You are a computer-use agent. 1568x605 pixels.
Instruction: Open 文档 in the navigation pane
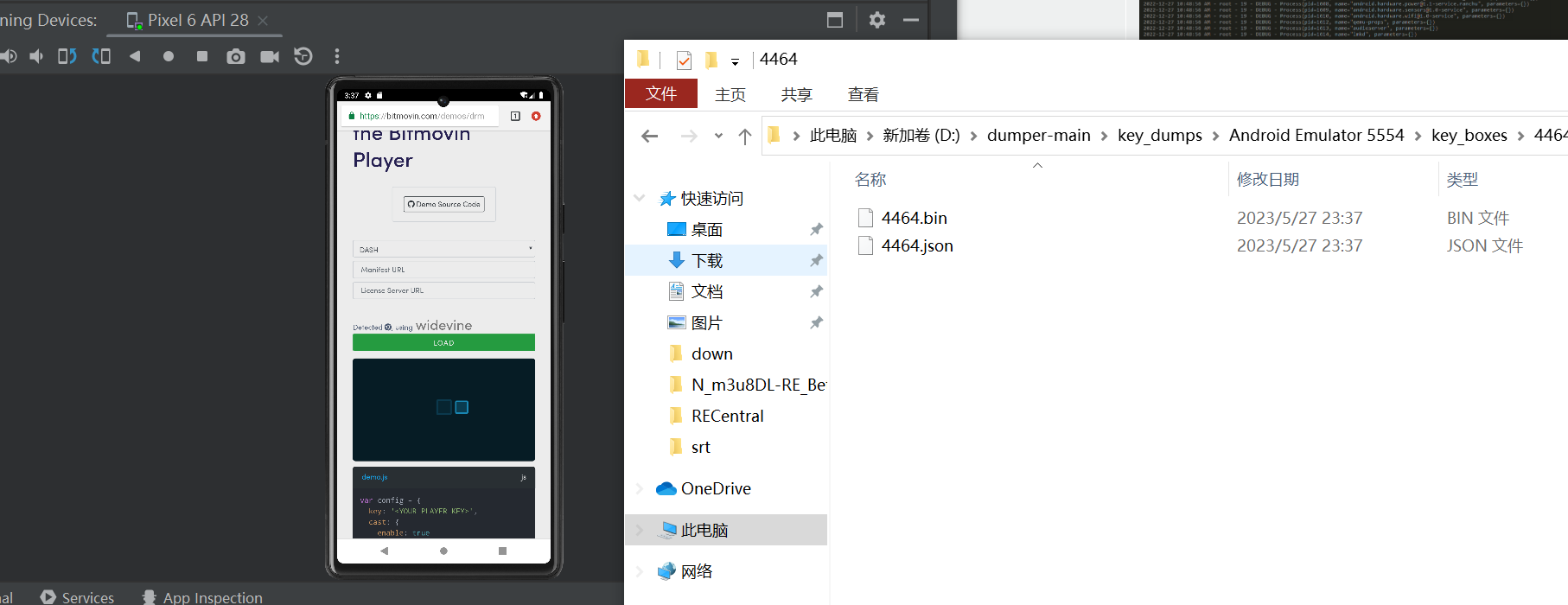pyautogui.click(x=707, y=291)
